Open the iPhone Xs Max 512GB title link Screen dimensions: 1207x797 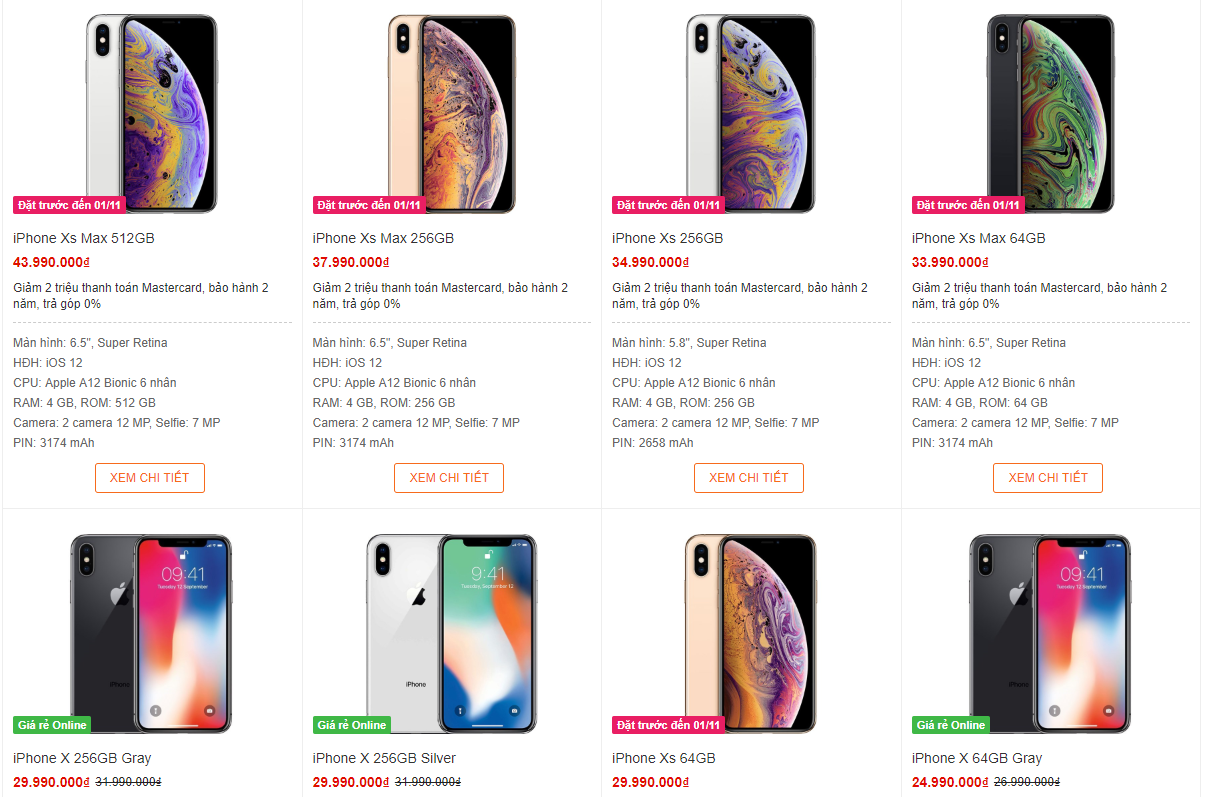(84, 238)
